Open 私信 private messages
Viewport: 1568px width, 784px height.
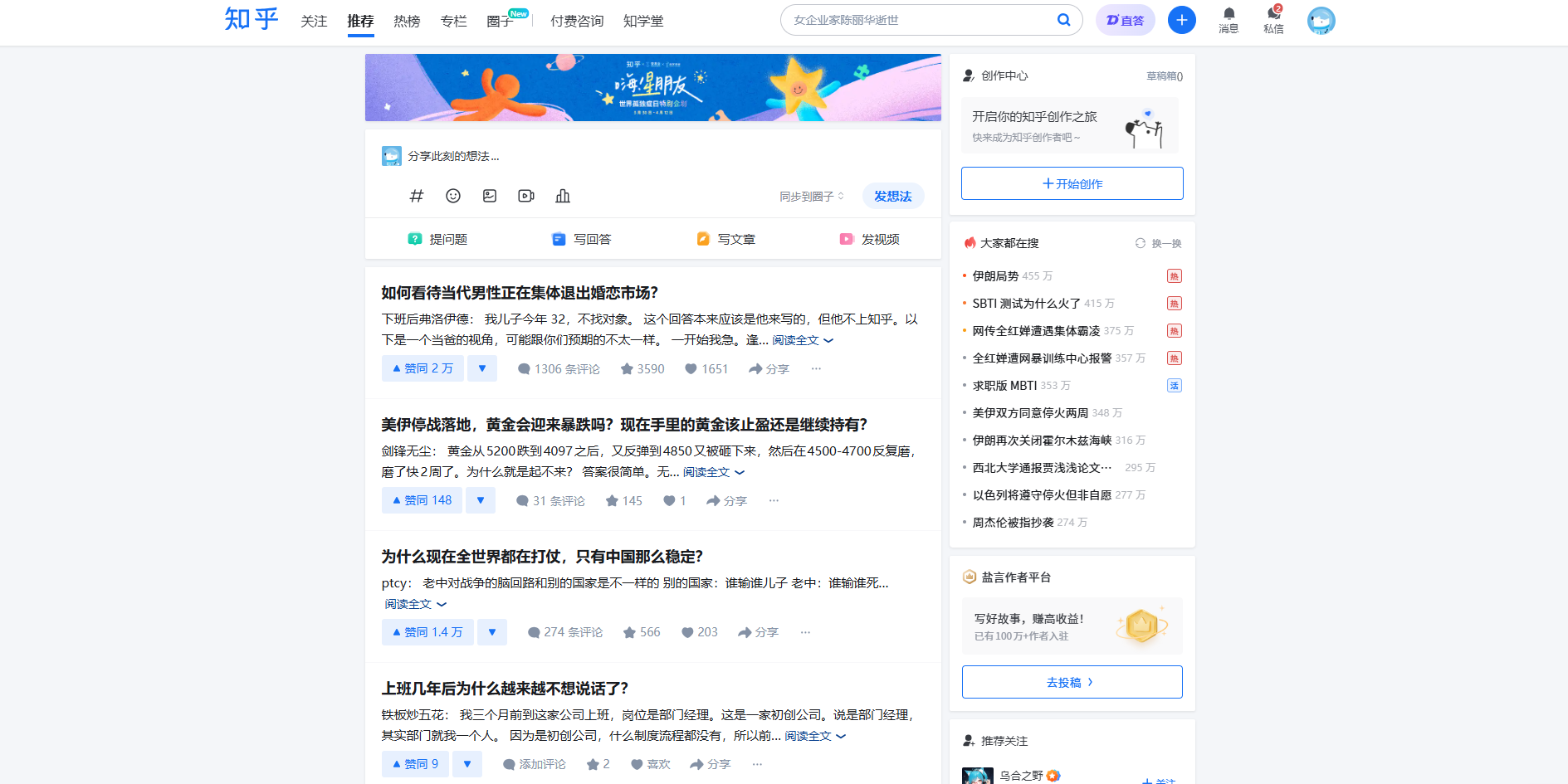click(1272, 18)
